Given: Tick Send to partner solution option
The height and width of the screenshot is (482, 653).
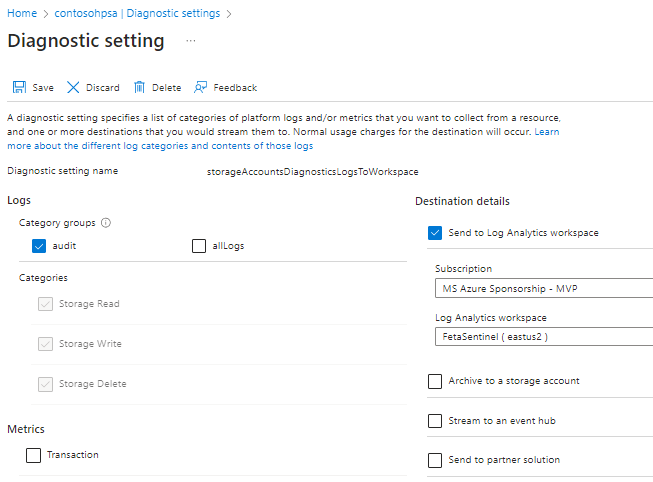Looking at the screenshot, I should point(435,460).
